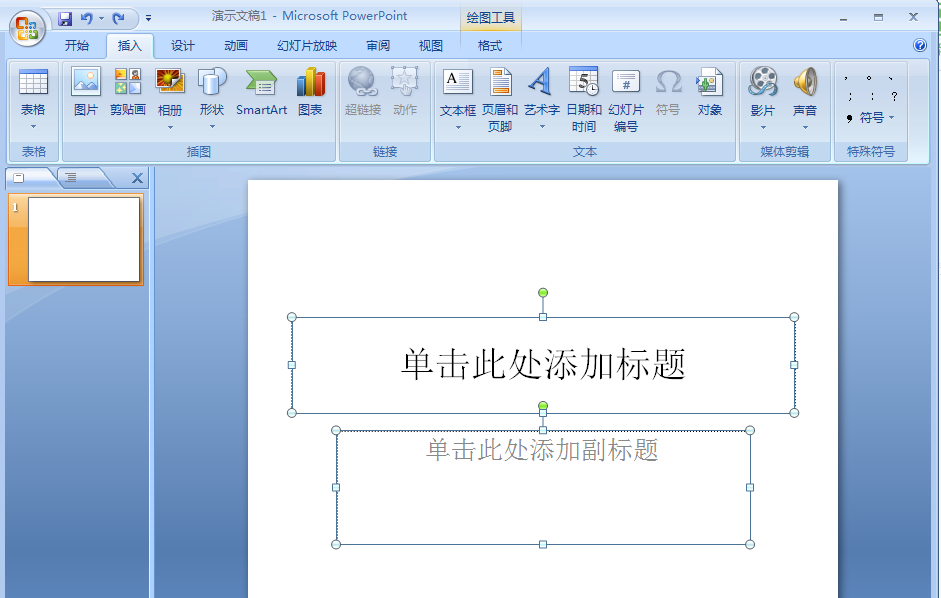The image size is (941, 598).
Task: Open the 设计 tab
Action: 182,46
